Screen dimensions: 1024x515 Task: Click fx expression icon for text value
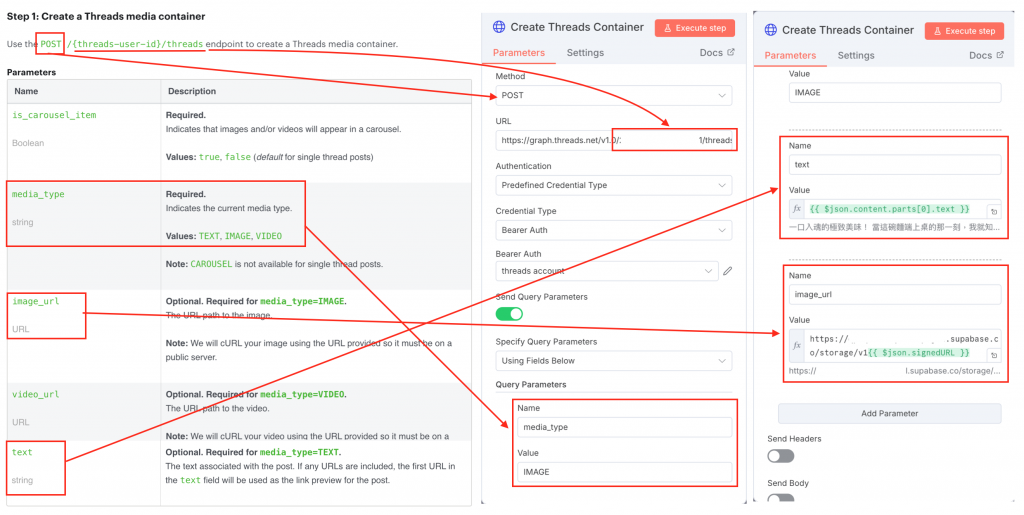click(x=797, y=209)
